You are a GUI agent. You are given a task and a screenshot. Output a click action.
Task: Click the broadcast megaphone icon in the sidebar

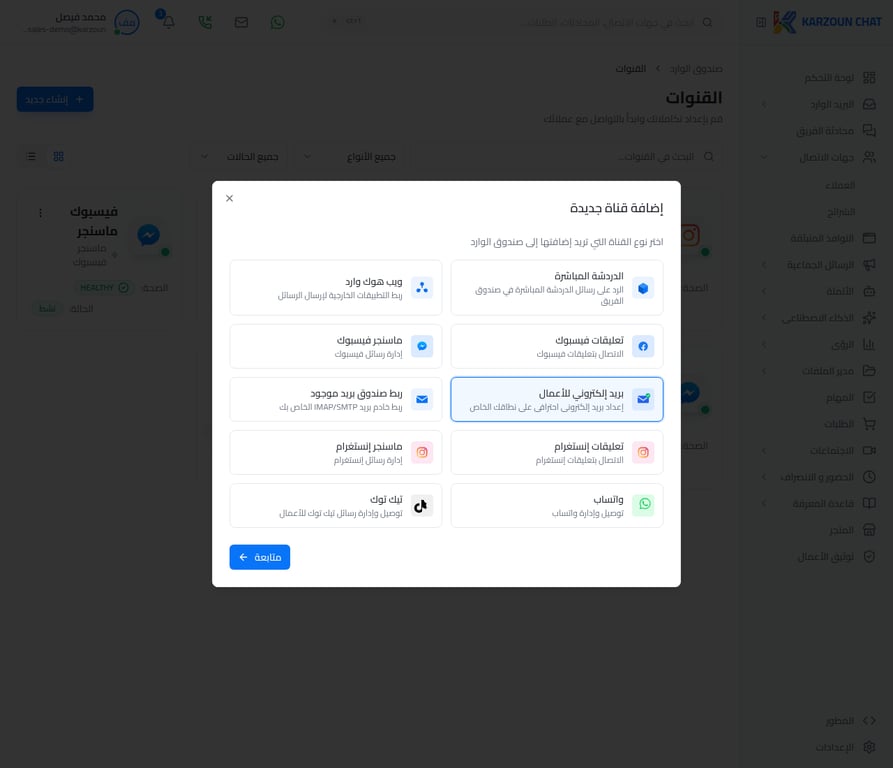tap(869, 265)
